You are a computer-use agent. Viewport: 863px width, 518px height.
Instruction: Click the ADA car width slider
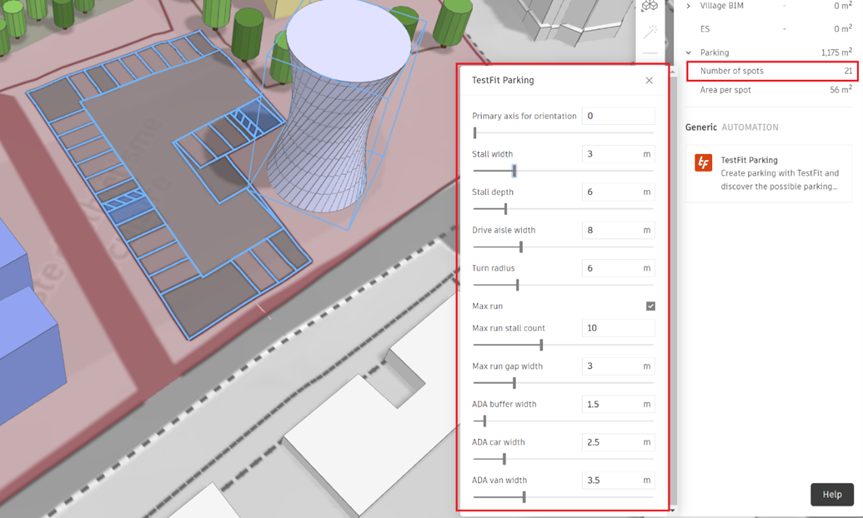563,459
